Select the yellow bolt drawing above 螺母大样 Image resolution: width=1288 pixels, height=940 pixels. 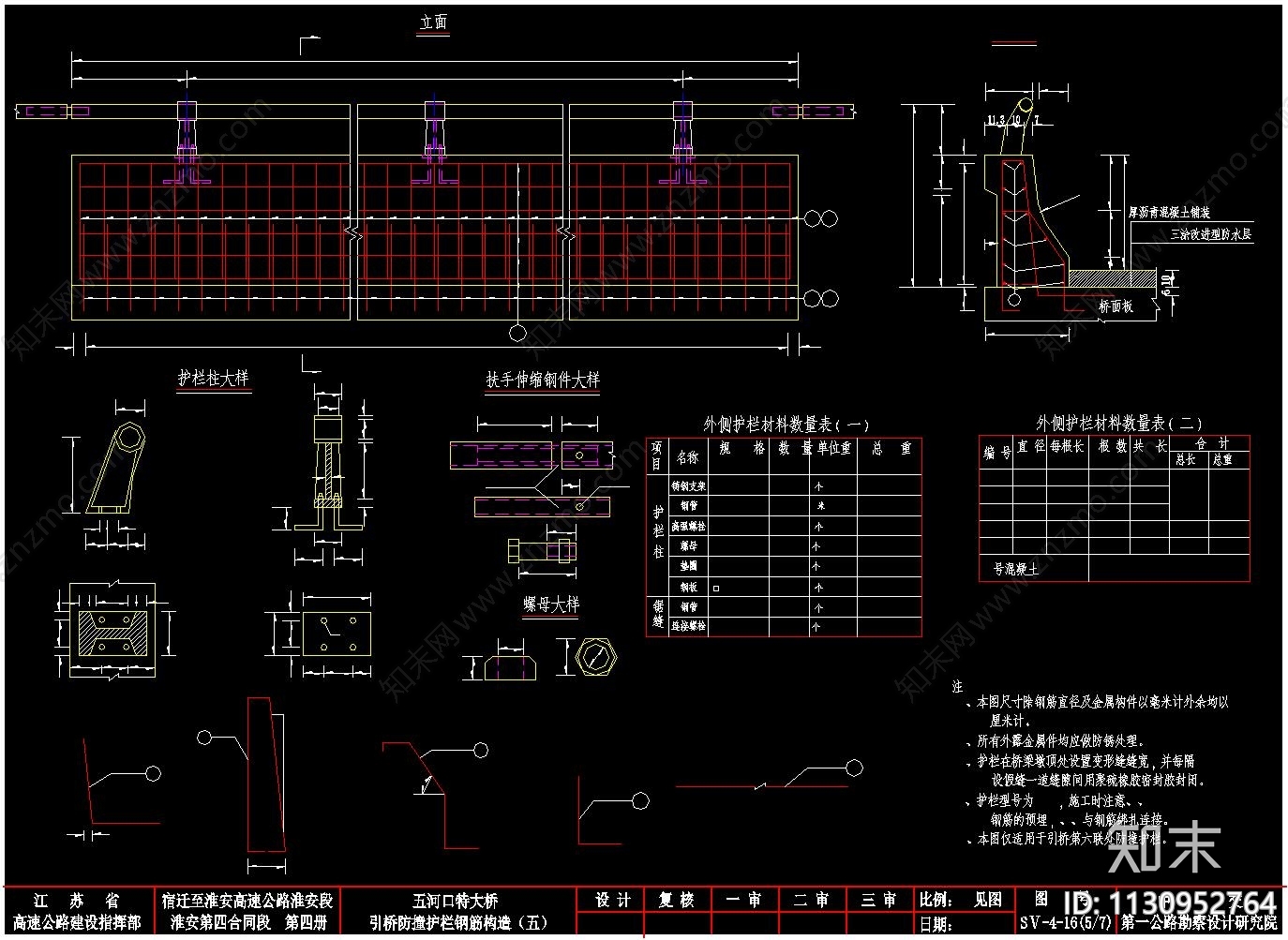pyautogui.click(x=542, y=550)
